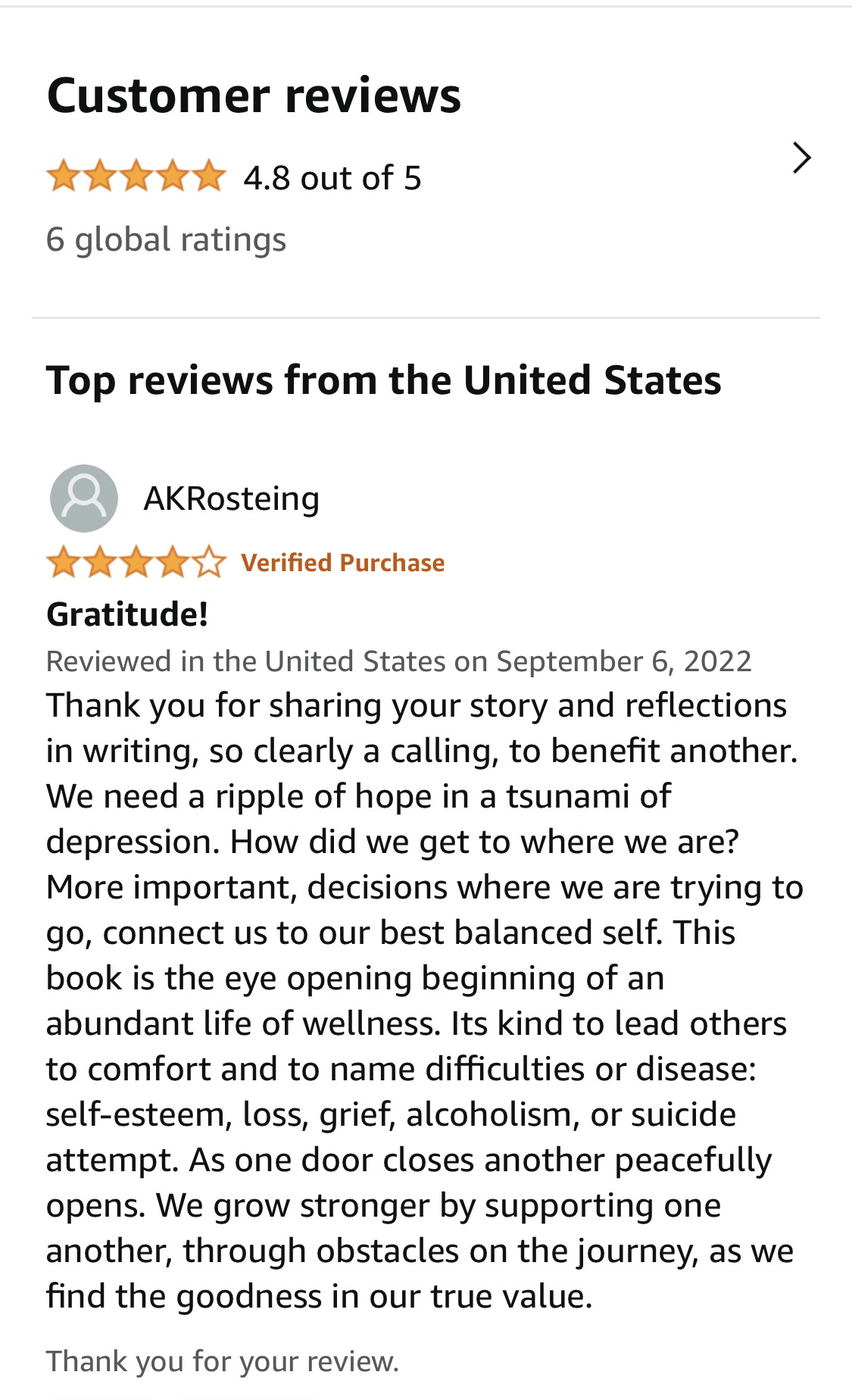Click the last star of the overall rating

point(209,177)
